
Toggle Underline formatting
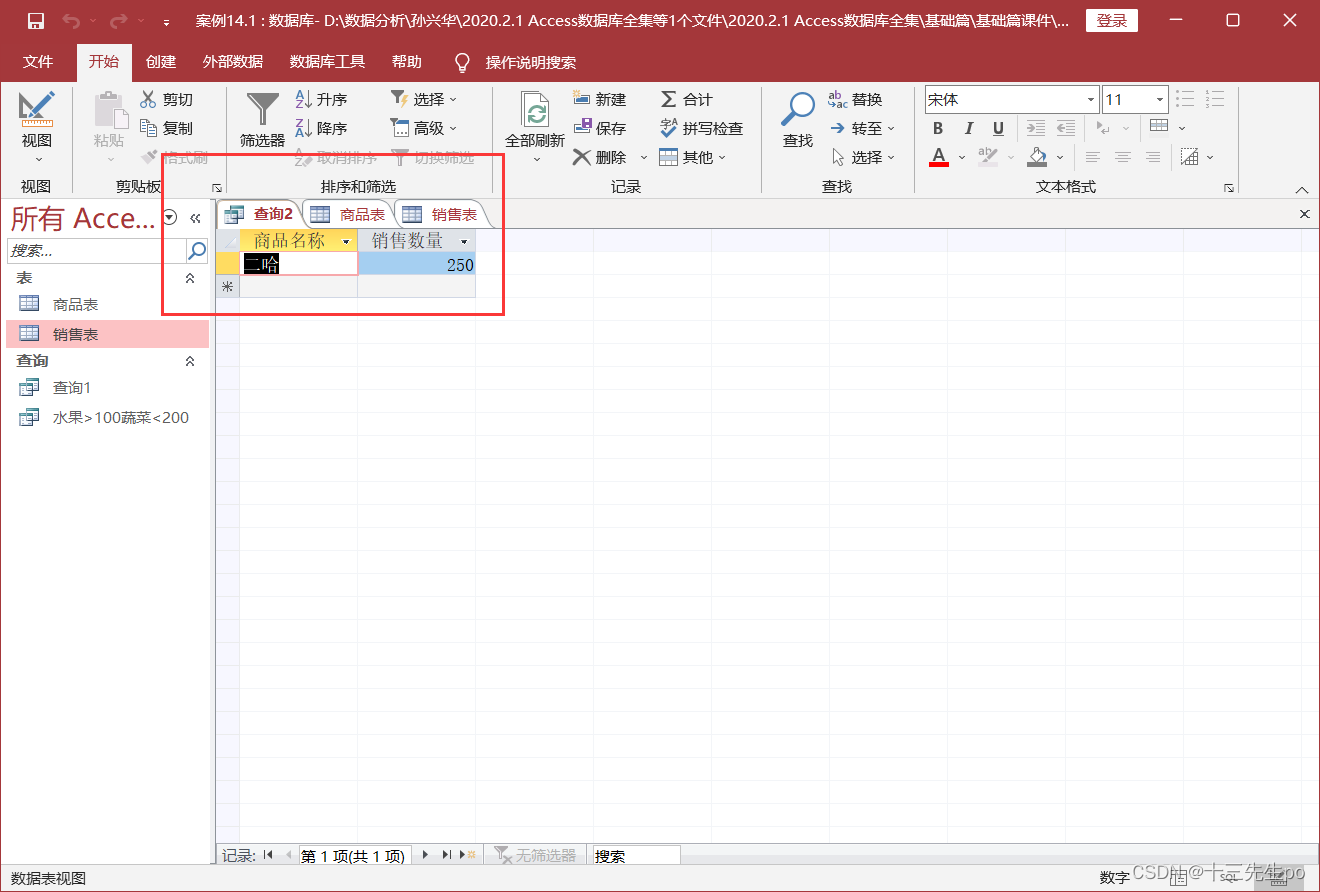pyautogui.click(x=998, y=128)
